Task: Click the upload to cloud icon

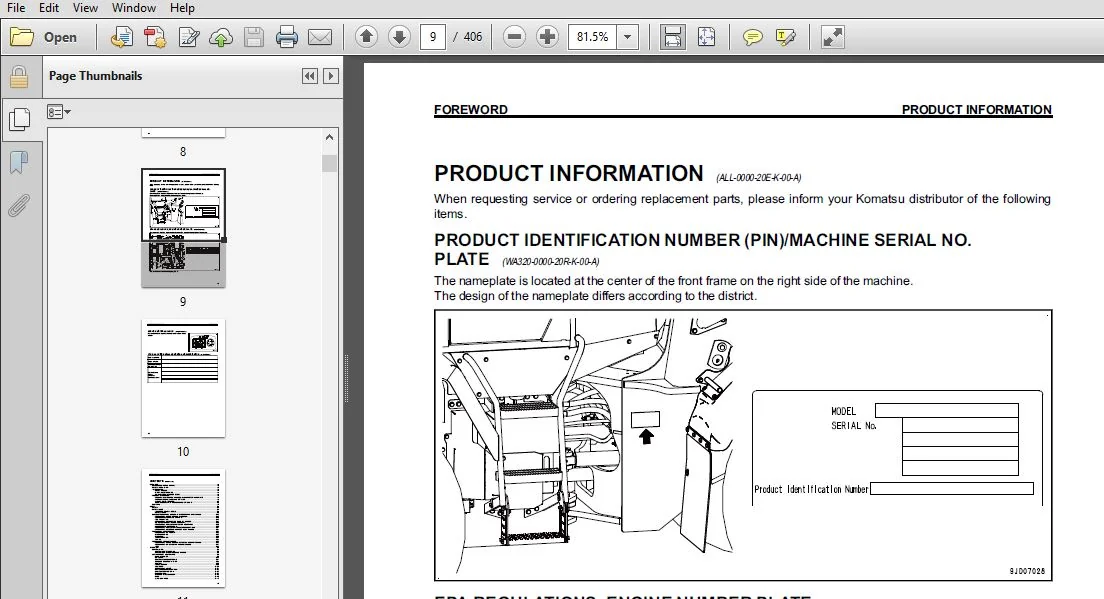Action: coord(221,37)
